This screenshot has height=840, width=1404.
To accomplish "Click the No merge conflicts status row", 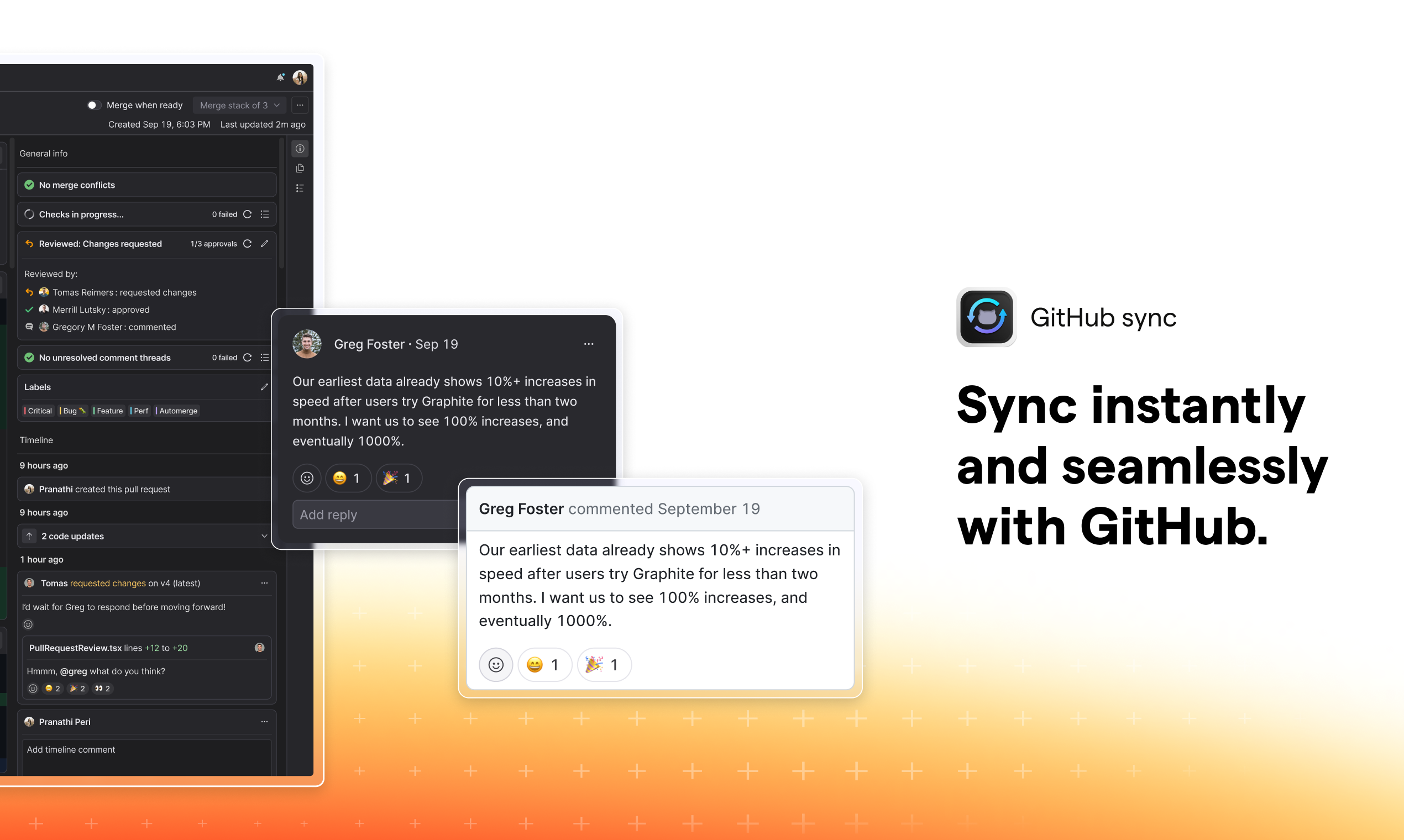I will 146,185.
